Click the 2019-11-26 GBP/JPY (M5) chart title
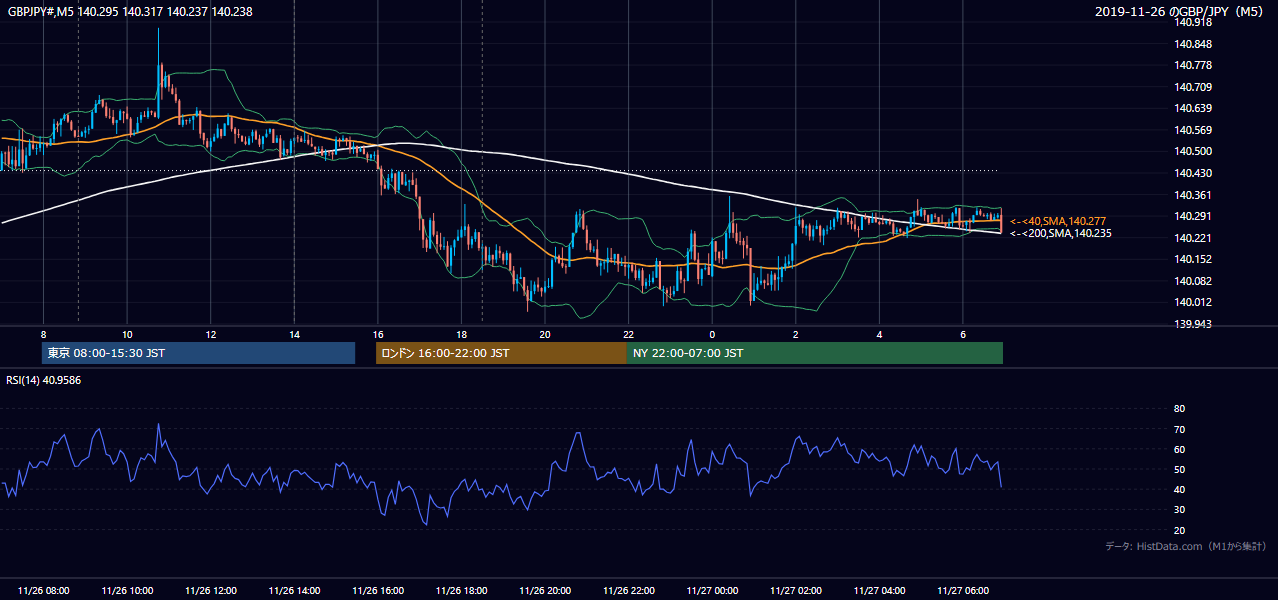 click(x=1179, y=11)
